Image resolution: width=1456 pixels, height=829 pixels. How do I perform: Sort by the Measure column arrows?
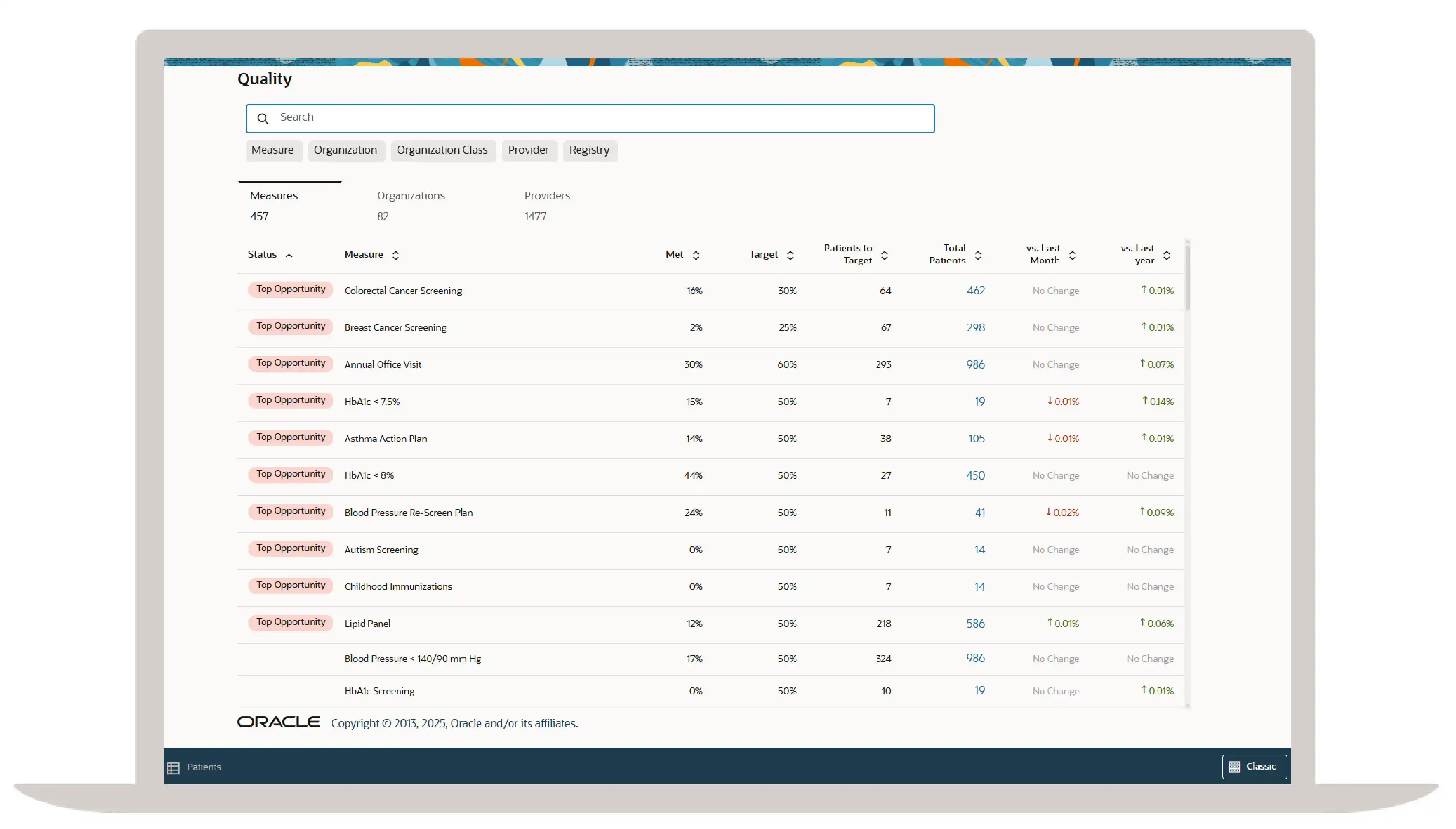click(396, 255)
